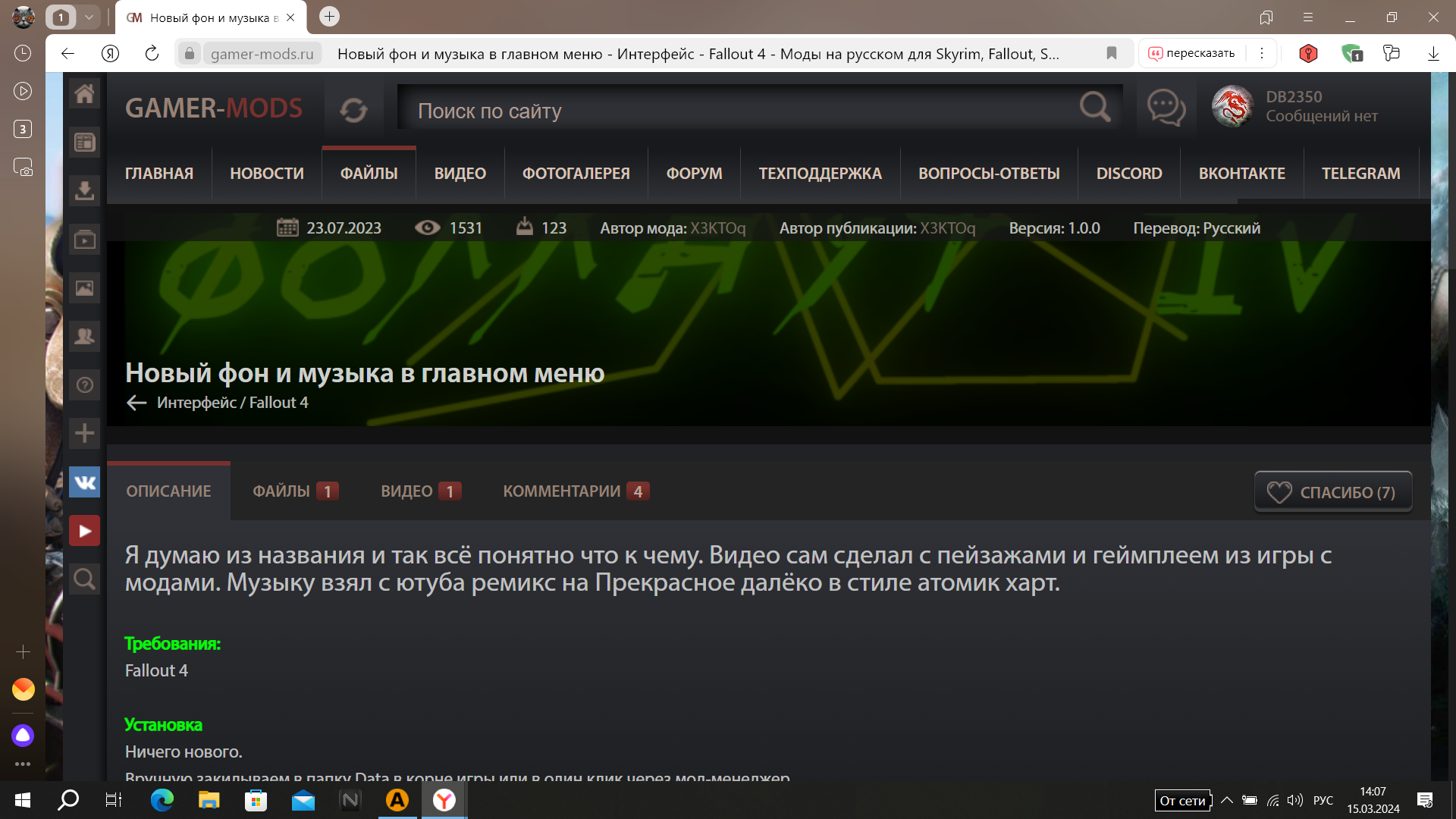Open browser downloads arrow icon
This screenshot has width=1456, height=819.
click(1432, 54)
